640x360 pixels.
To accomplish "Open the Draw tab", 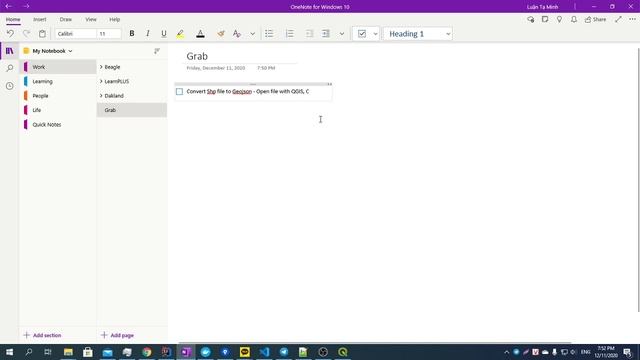I will 66,19.
